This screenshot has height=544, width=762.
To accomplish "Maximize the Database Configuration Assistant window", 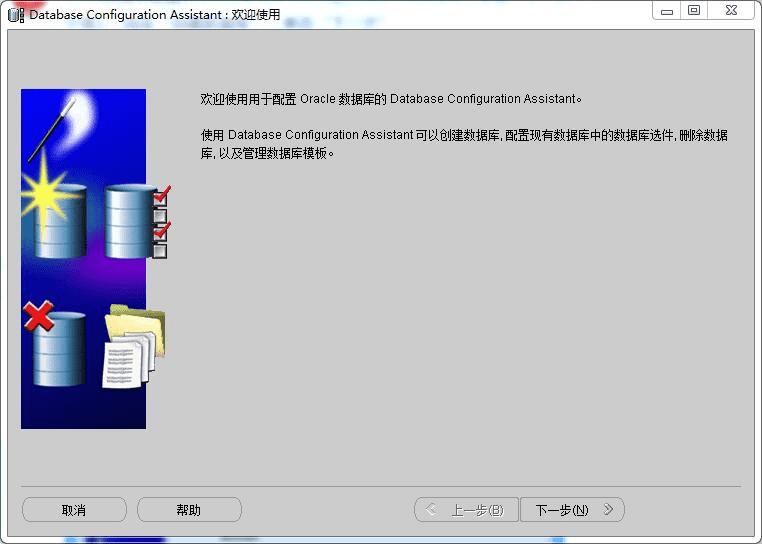I will click(694, 11).
